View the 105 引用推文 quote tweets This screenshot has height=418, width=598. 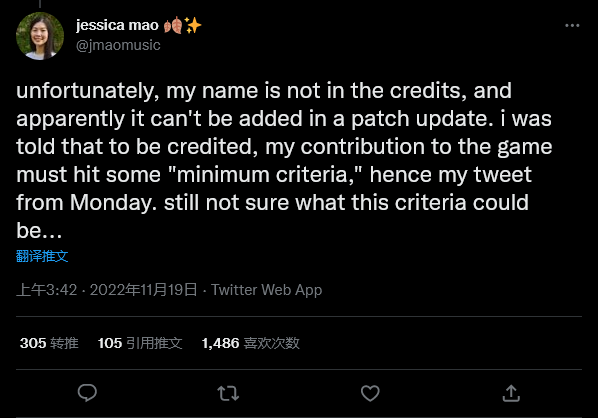(140, 343)
